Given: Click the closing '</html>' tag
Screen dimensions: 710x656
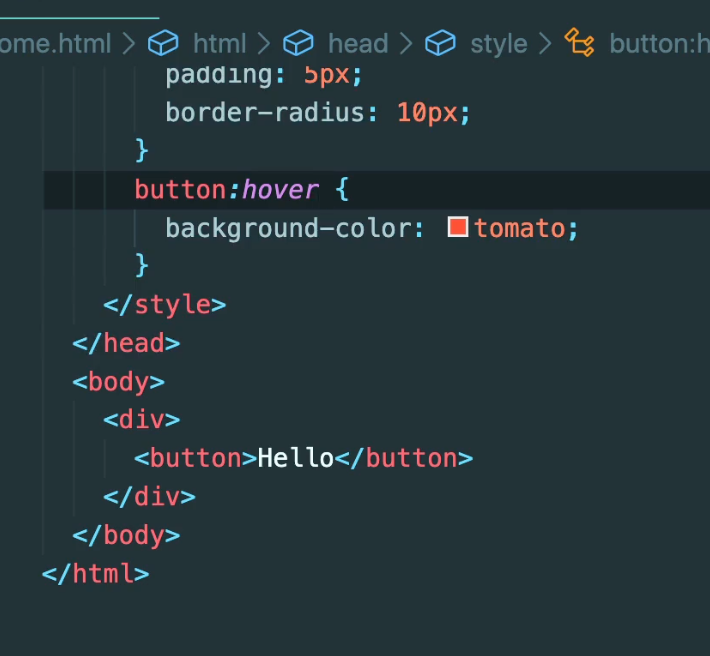Looking at the screenshot, I should 96,574.
